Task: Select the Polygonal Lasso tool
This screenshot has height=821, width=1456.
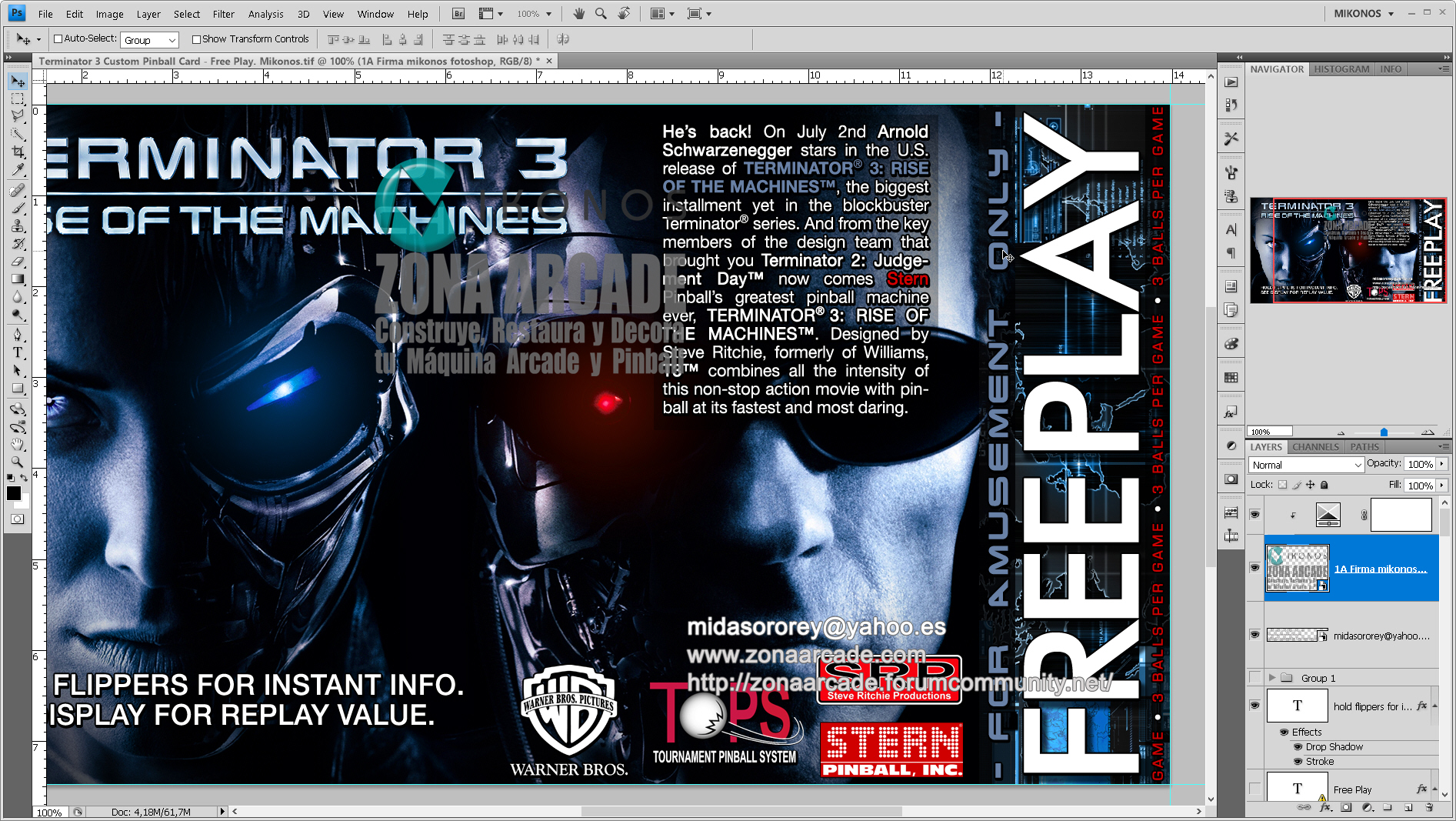Action: click(18, 117)
